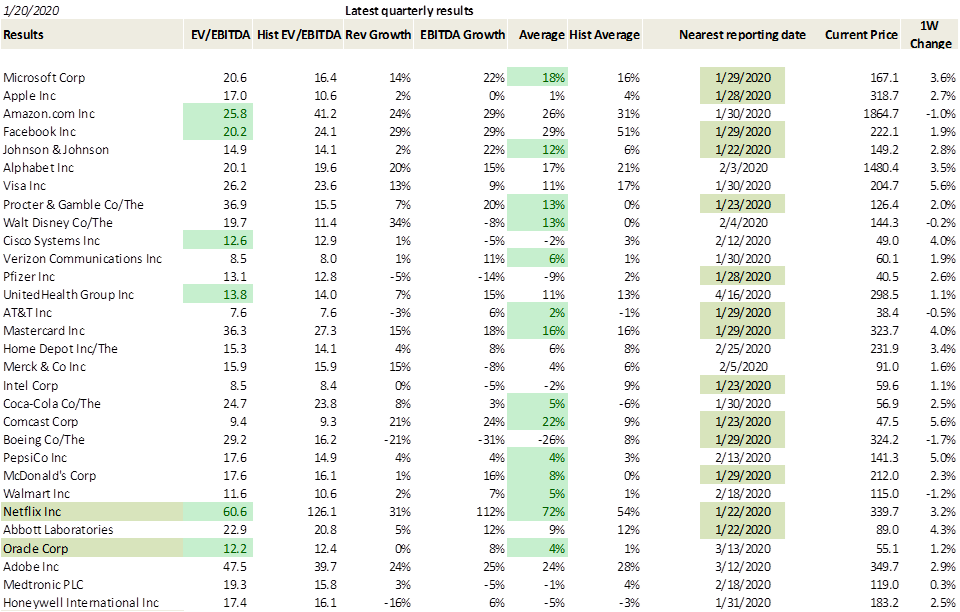Image resolution: width=960 pixels, height=612 pixels.
Task: Select Oracle reporting date 3/13/2020
Action: click(742, 548)
